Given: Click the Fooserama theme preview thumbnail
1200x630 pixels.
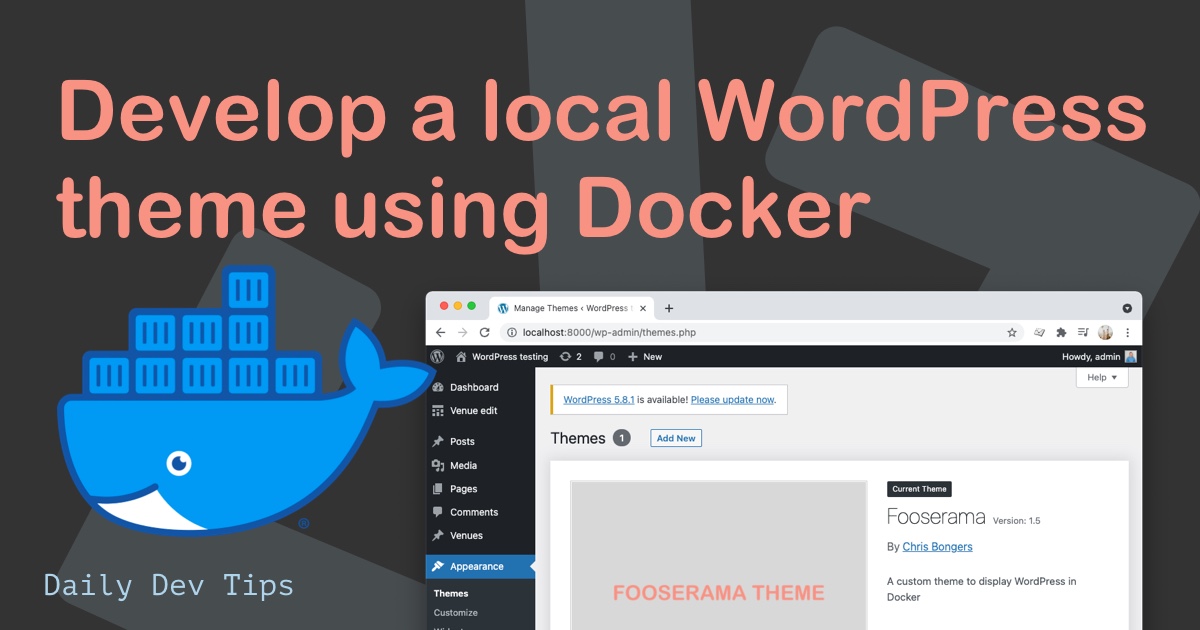Looking at the screenshot, I should (x=717, y=555).
